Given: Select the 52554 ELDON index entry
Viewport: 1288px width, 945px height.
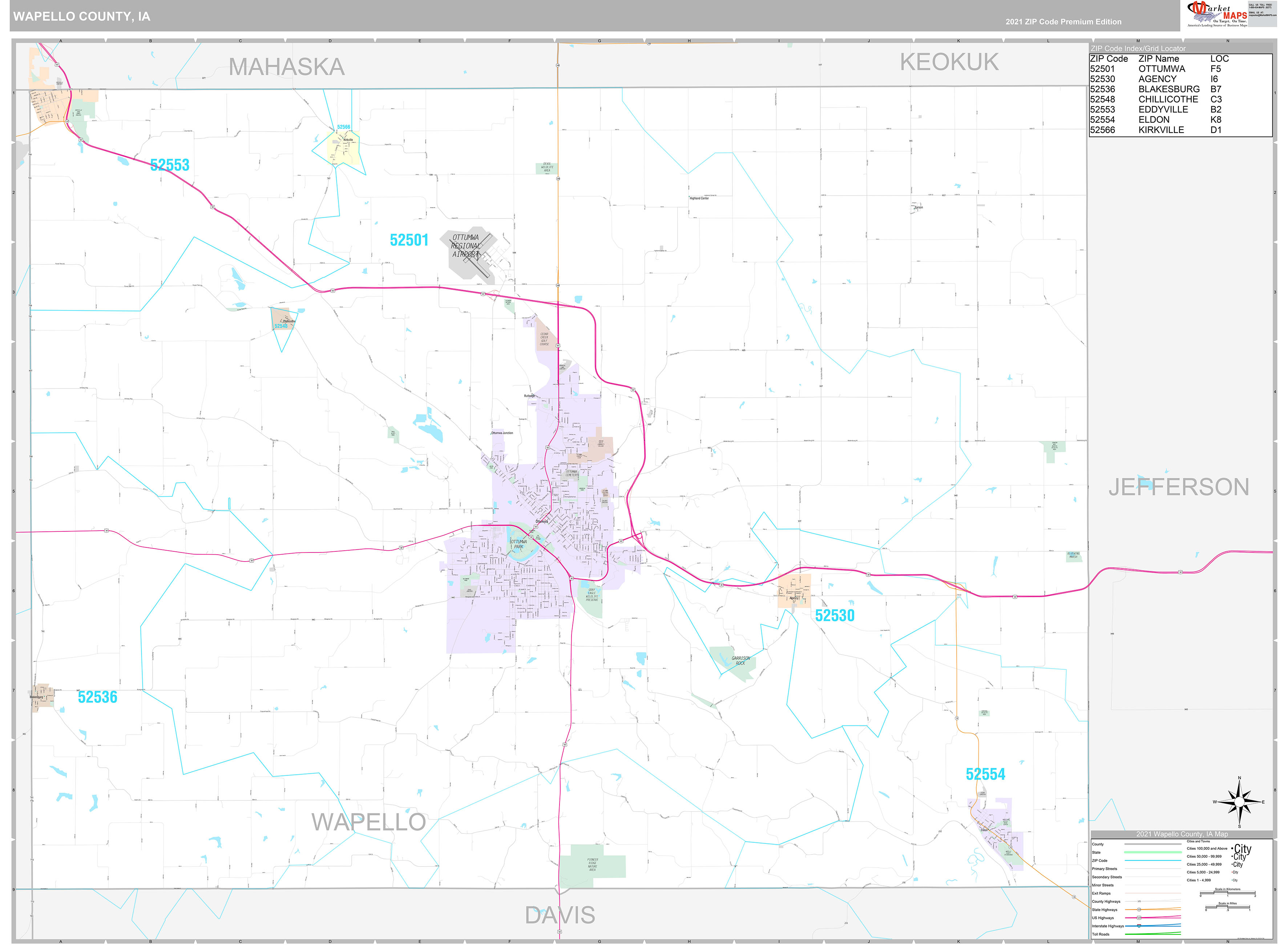Looking at the screenshot, I should pos(1143,120).
